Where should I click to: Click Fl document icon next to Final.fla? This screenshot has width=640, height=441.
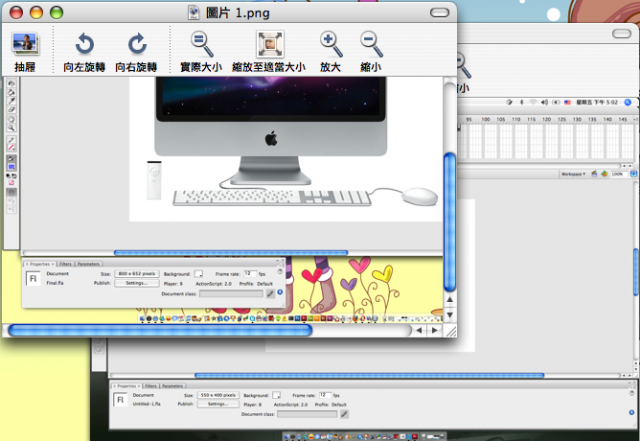click(33, 278)
